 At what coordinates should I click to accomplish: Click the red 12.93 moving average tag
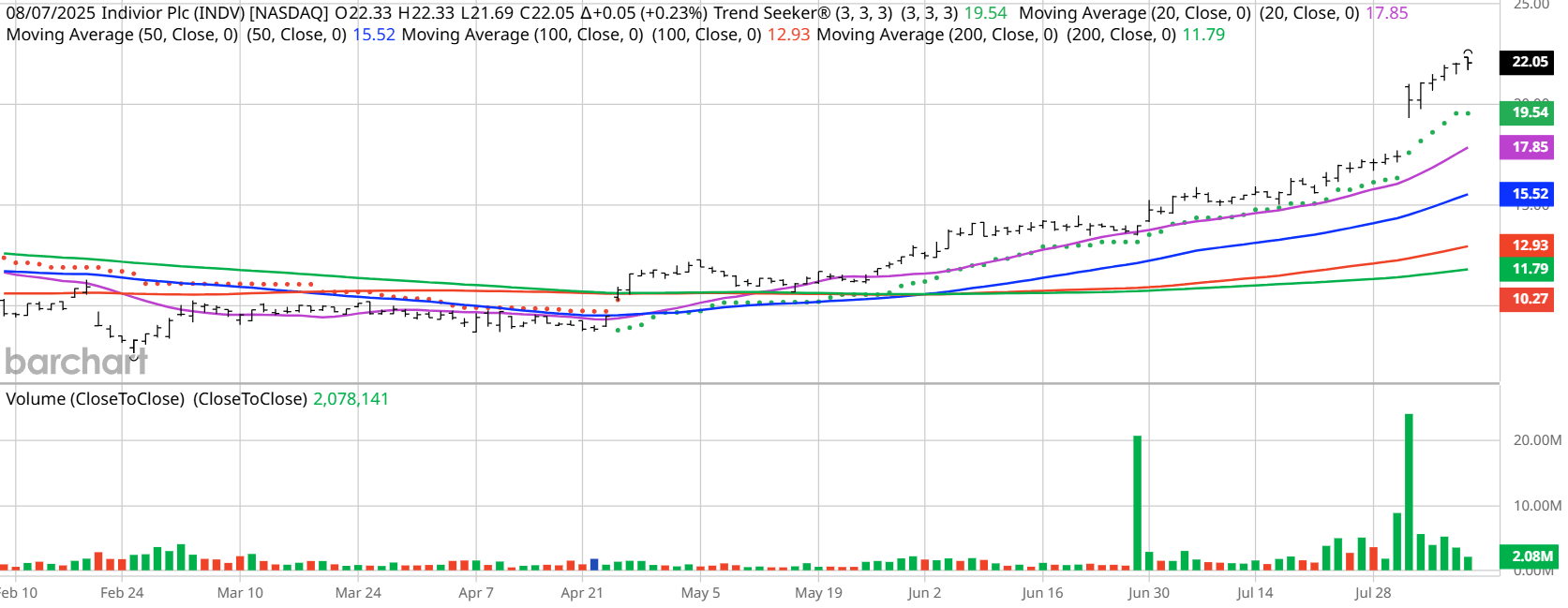tap(1528, 245)
